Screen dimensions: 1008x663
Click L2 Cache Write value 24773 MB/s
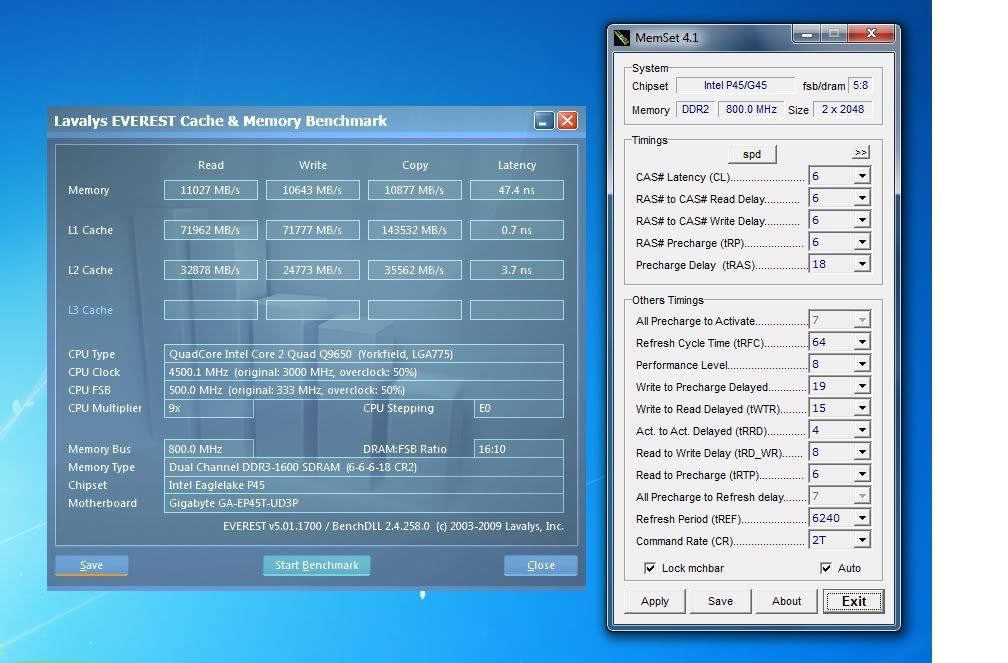tap(312, 270)
